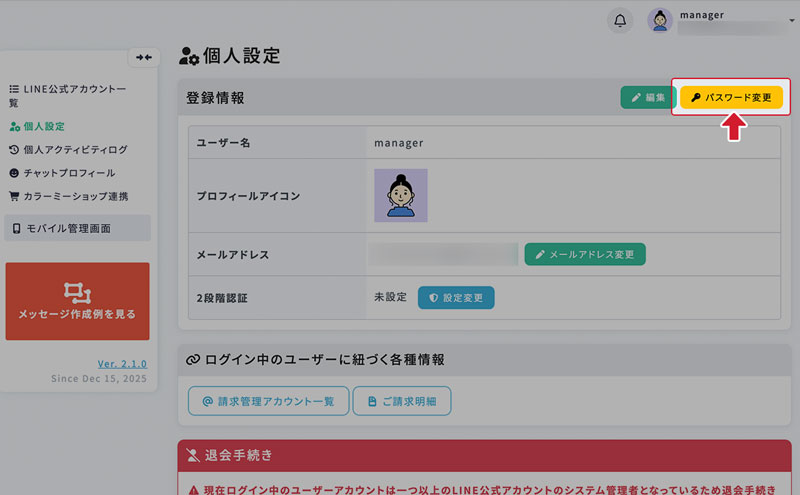Click the profile icon image

400,195
